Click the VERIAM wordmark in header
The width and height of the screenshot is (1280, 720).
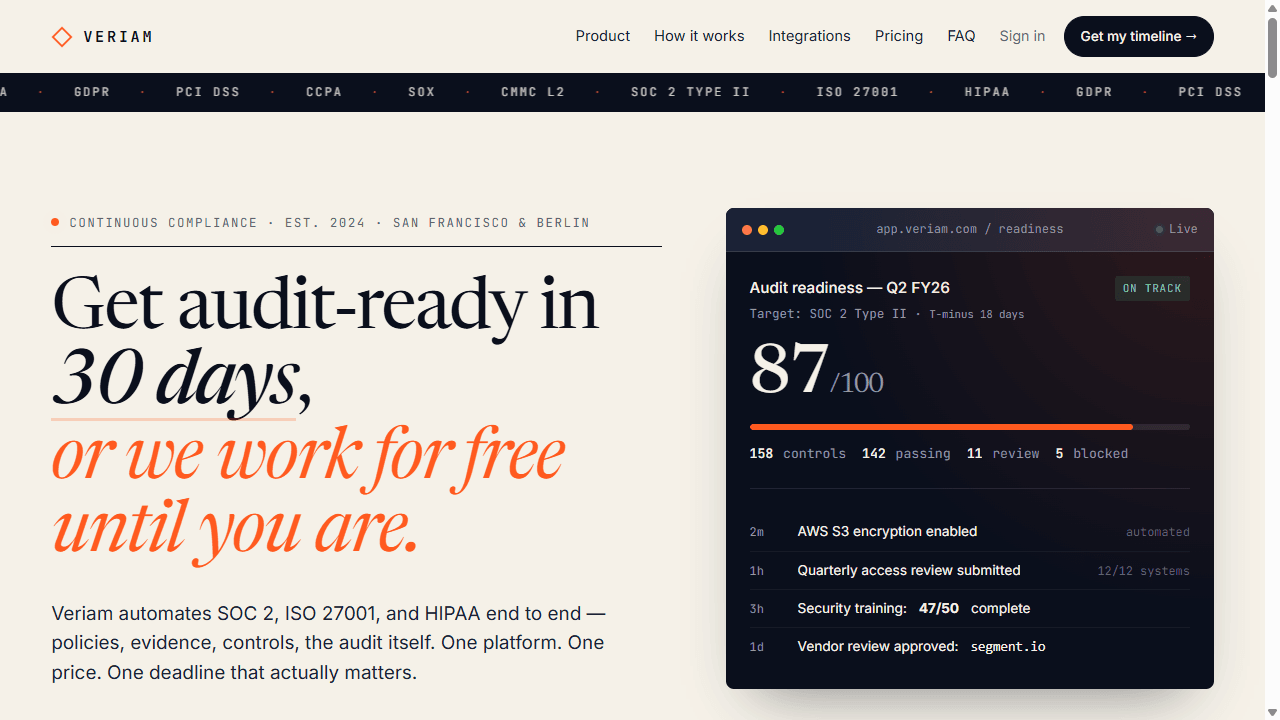pyautogui.click(x=118, y=37)
